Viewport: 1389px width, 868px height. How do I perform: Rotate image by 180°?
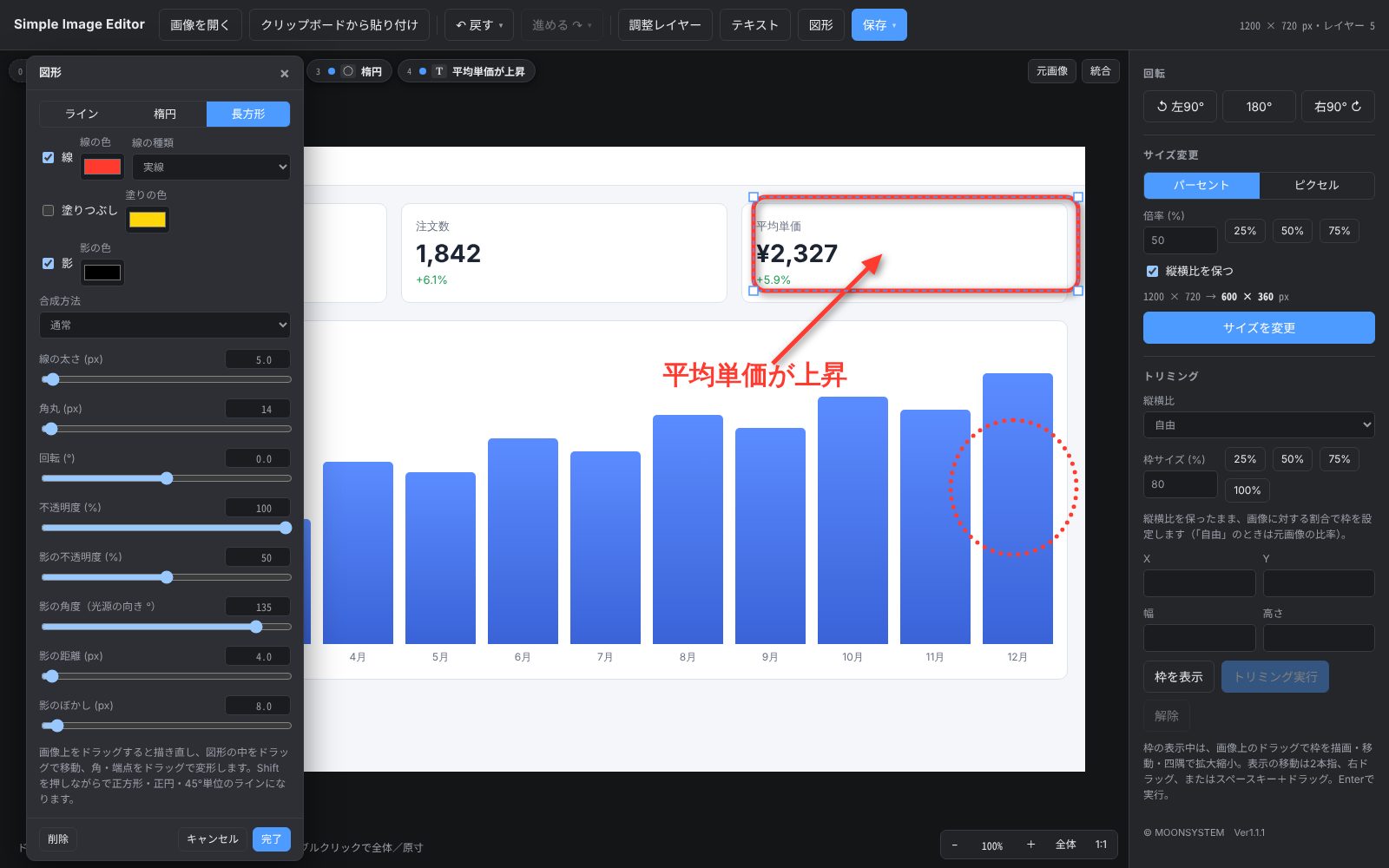pyautogui.click(x=1259, y=107)
